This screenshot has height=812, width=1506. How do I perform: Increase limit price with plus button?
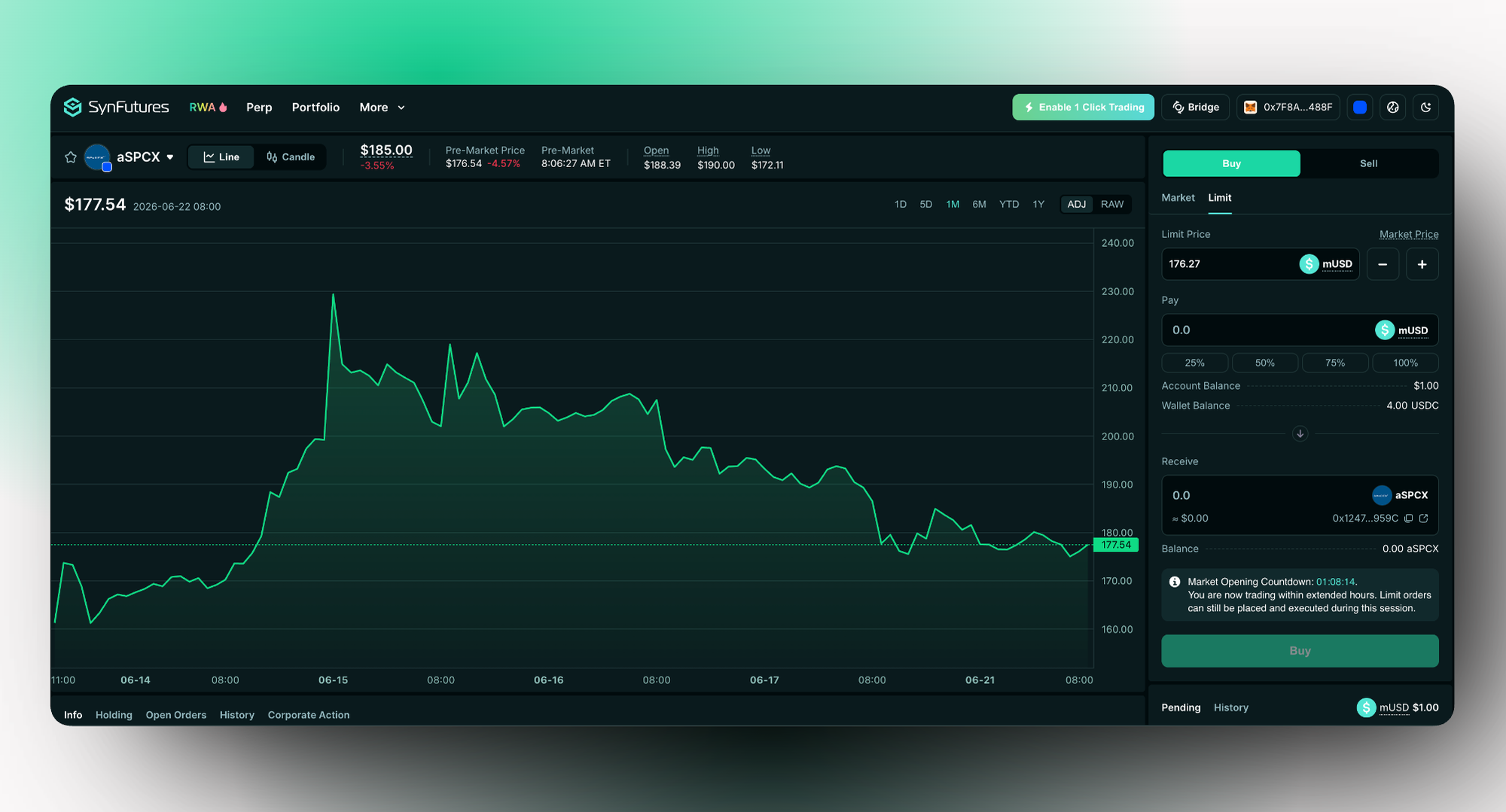1422,264
